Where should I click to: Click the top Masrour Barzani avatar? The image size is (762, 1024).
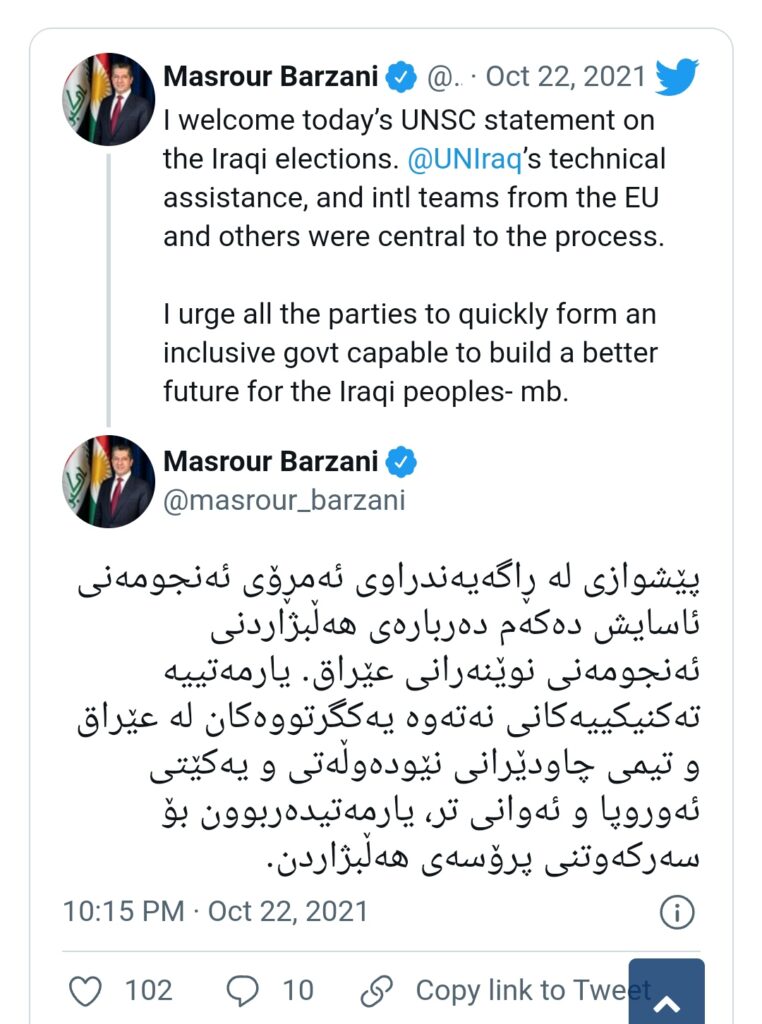click(108, 99)
